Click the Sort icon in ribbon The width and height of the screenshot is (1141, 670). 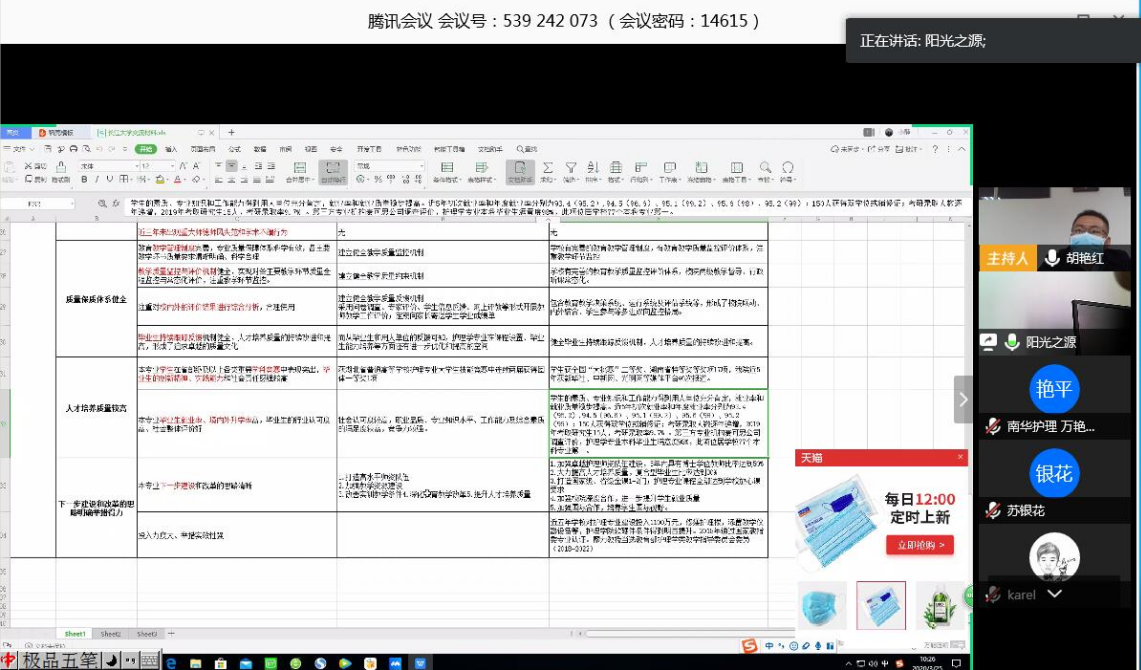[x=595, y=168]
